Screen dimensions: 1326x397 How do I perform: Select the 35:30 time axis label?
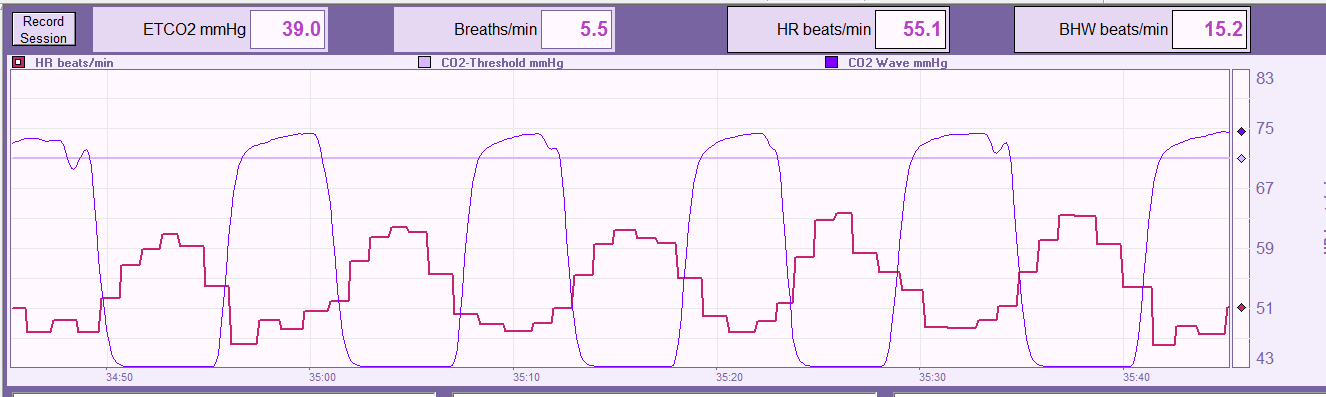tap(932, 377)
